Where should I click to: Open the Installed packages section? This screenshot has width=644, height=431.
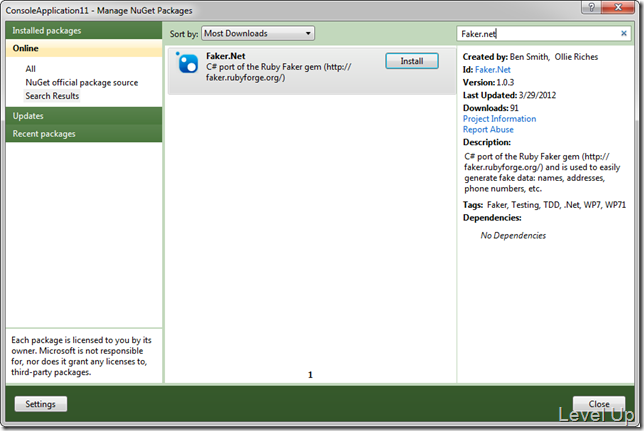(84, 31)
